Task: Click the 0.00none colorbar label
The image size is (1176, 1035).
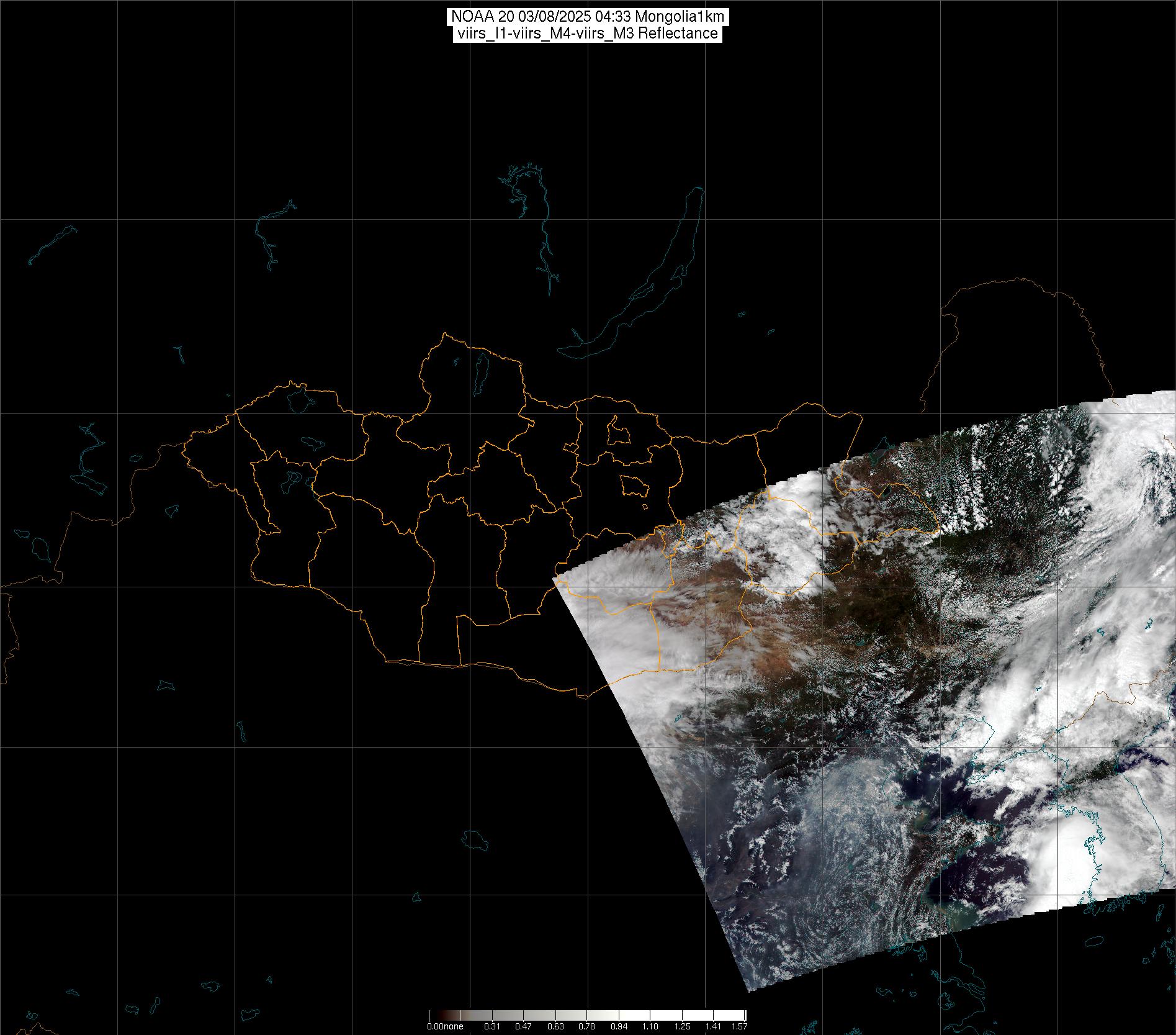Action: pos(445,1026)
